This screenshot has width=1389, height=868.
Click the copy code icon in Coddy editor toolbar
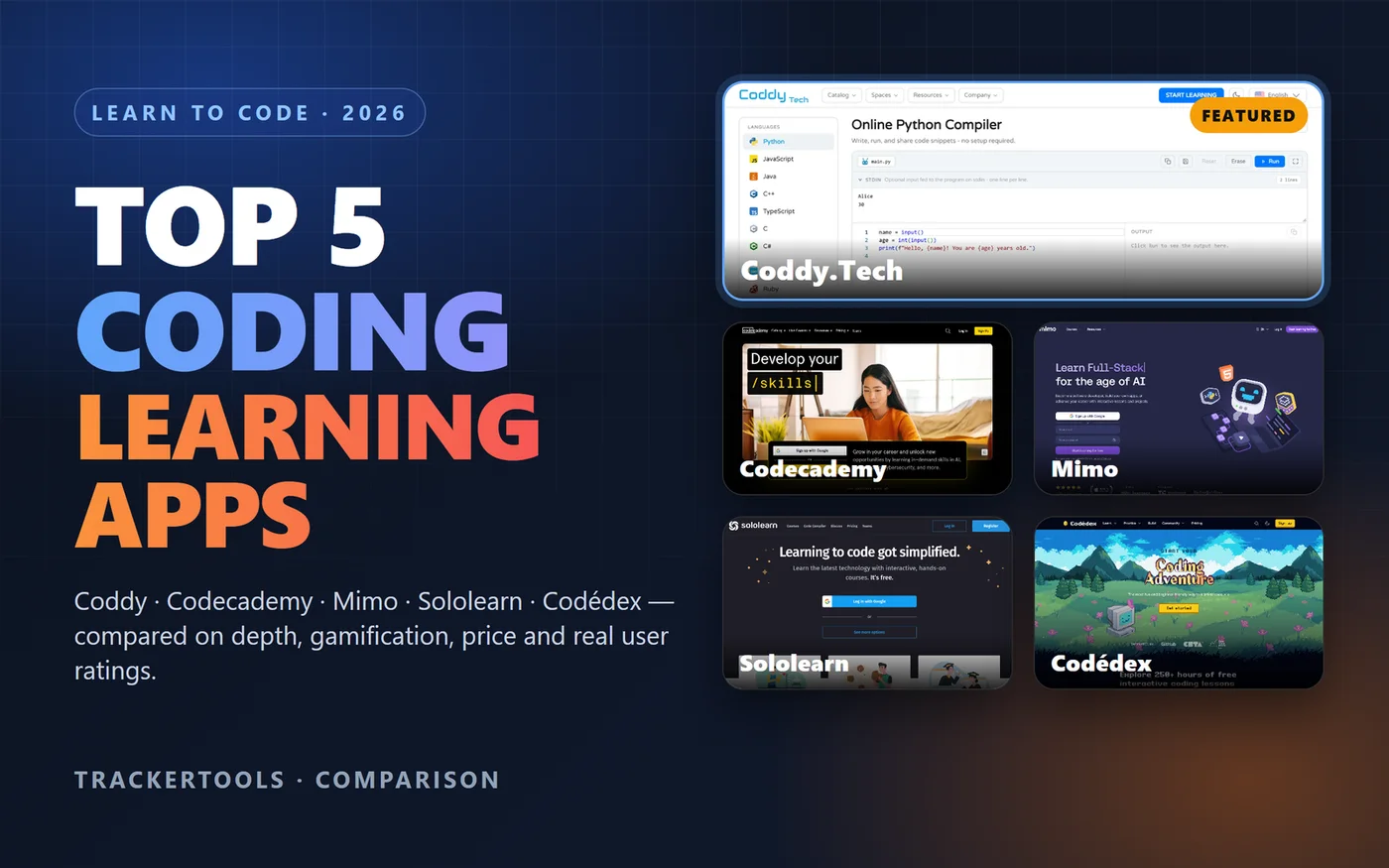pos(1168,161)
